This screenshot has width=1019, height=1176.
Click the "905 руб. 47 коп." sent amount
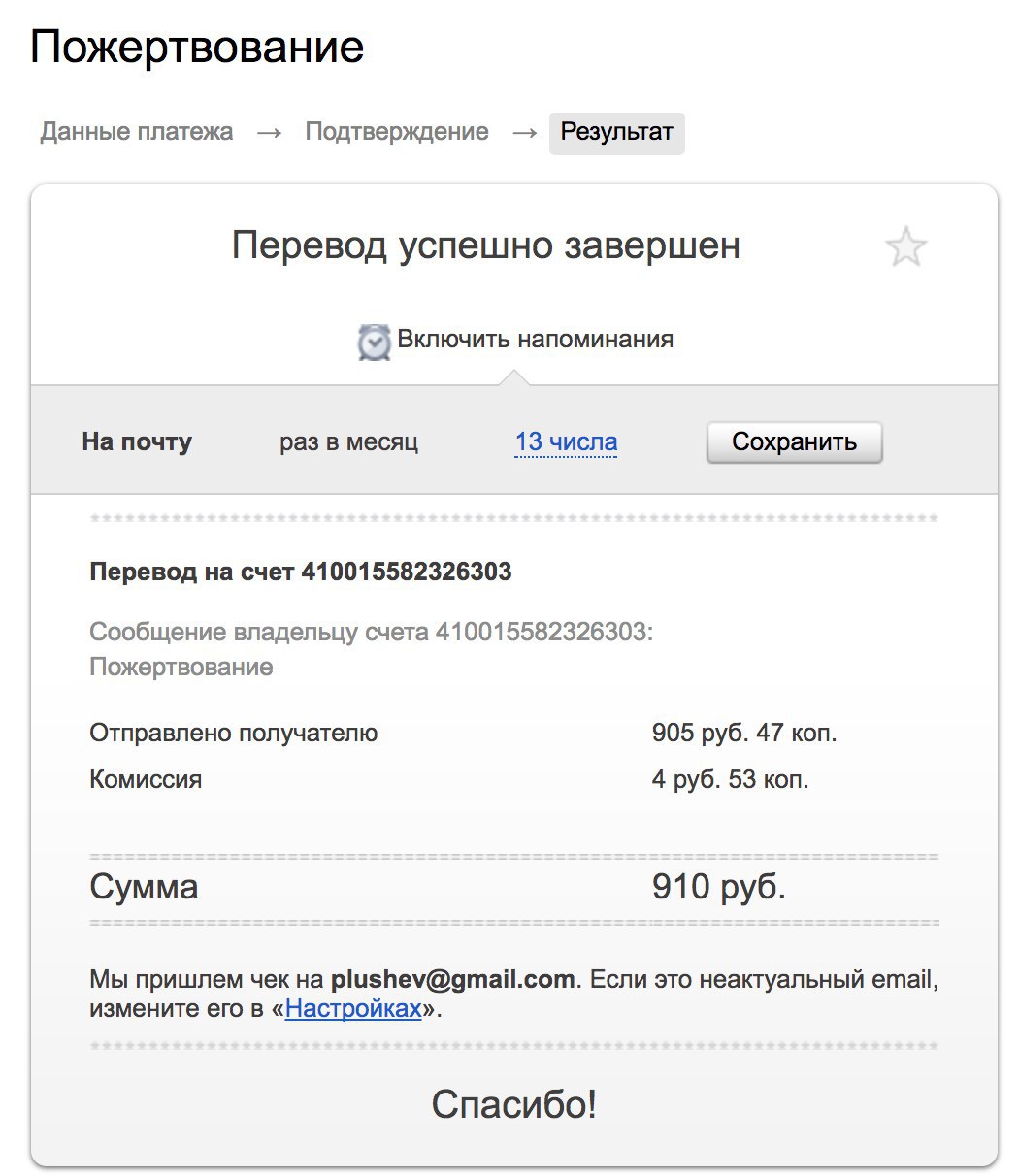(743, 733)
